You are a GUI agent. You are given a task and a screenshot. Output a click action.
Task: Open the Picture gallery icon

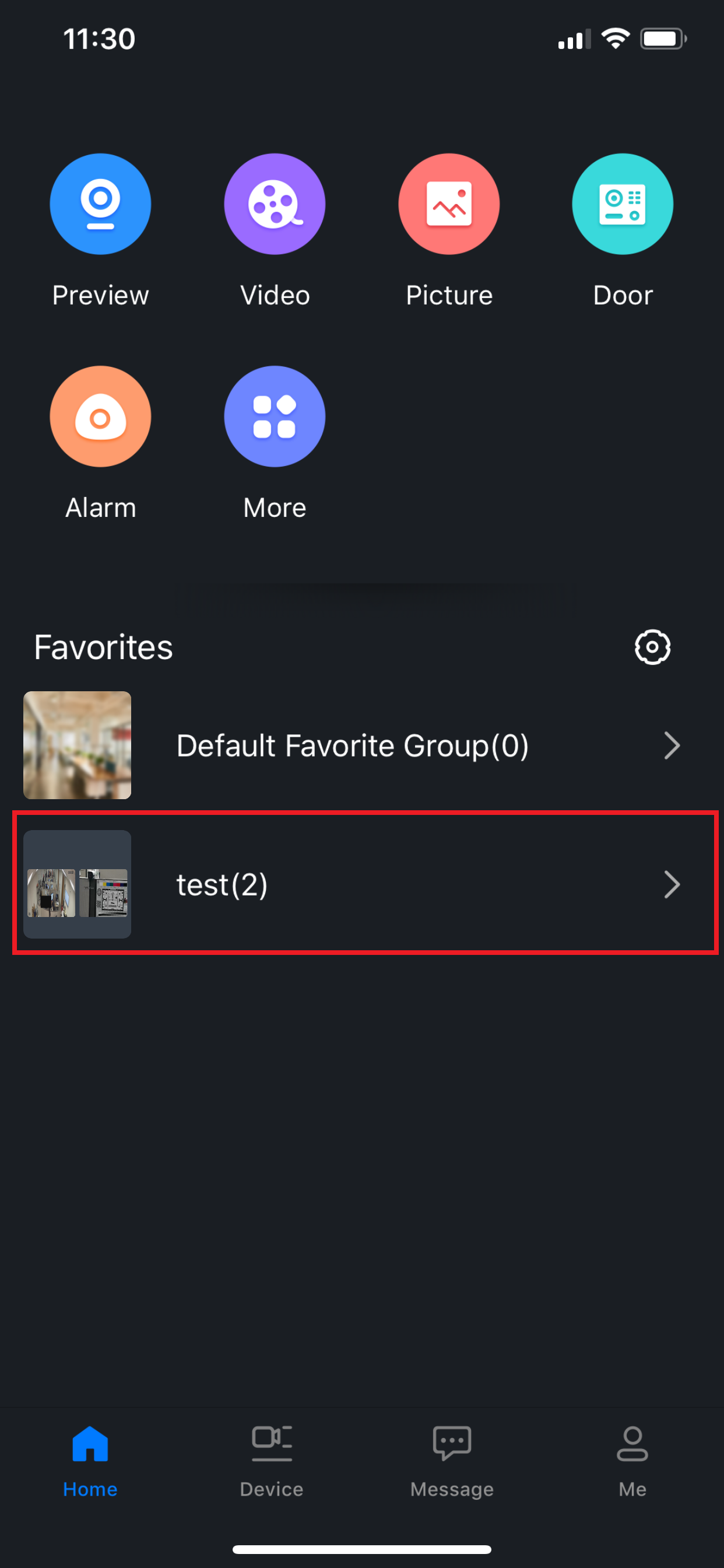point(449,204)
